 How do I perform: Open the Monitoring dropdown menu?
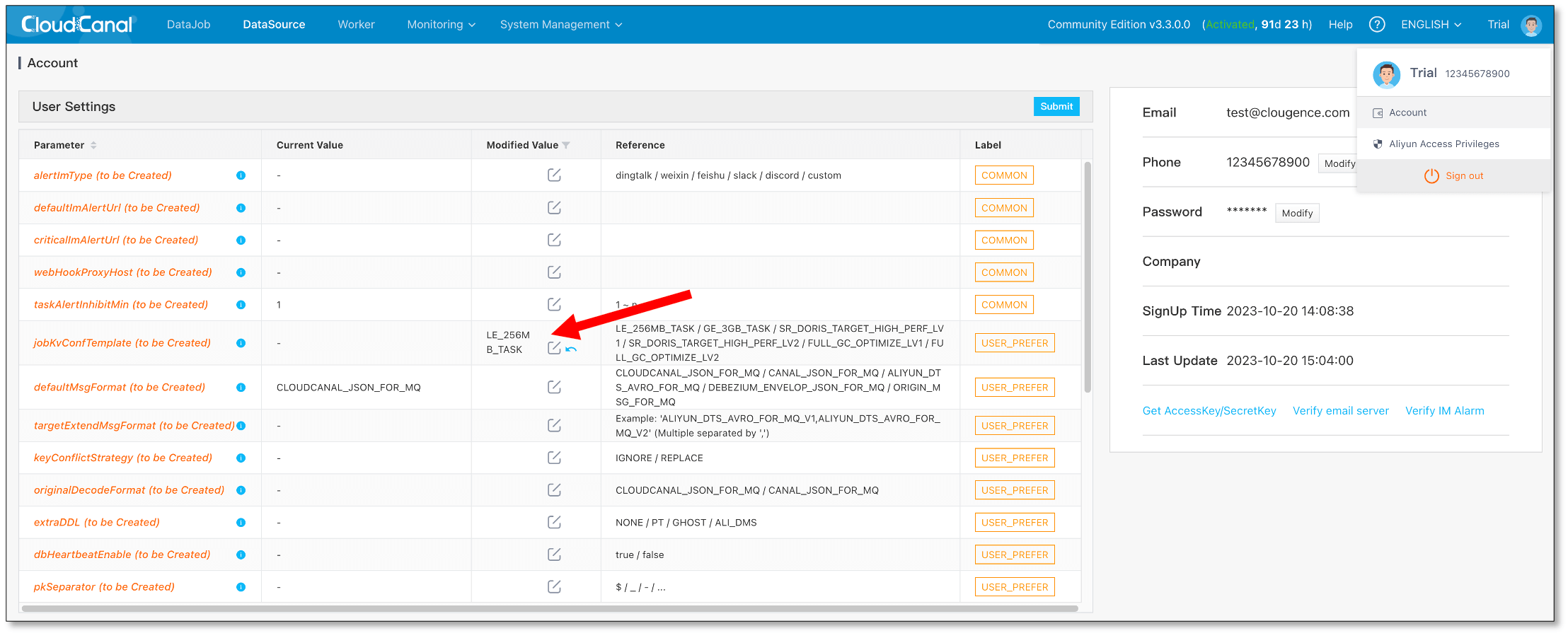(x=440, y=24)
